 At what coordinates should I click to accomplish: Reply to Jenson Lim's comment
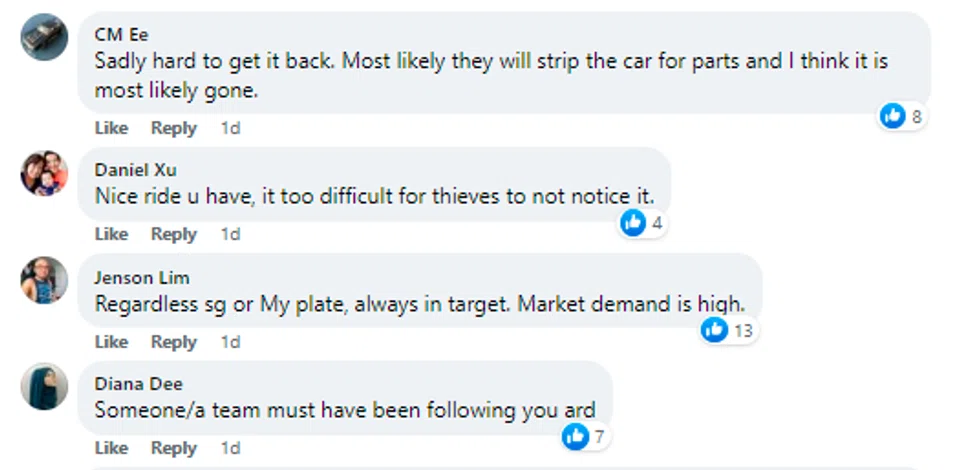pyautogui.click(x=173, y=342)
